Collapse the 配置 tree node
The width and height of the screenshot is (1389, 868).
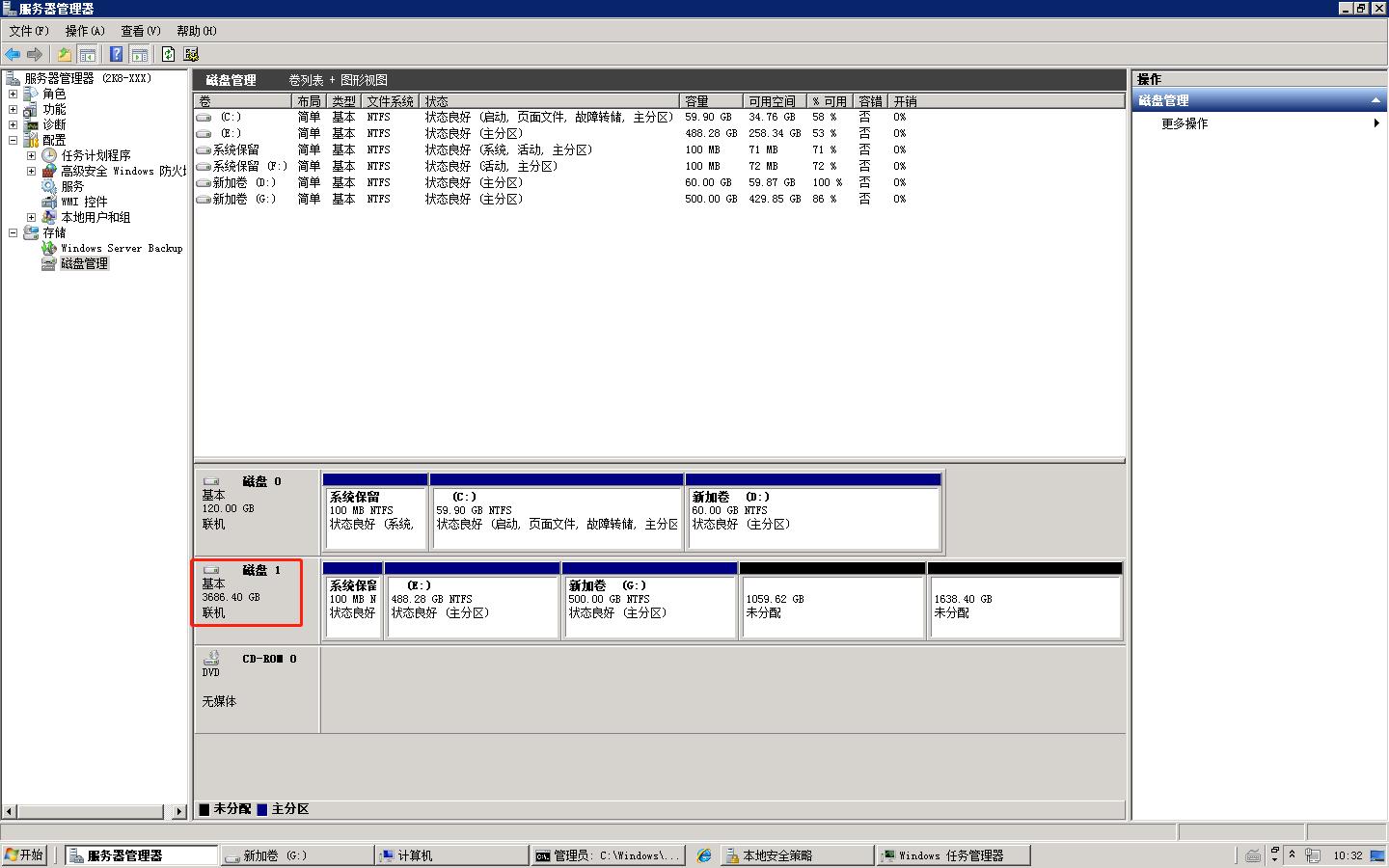13,140
